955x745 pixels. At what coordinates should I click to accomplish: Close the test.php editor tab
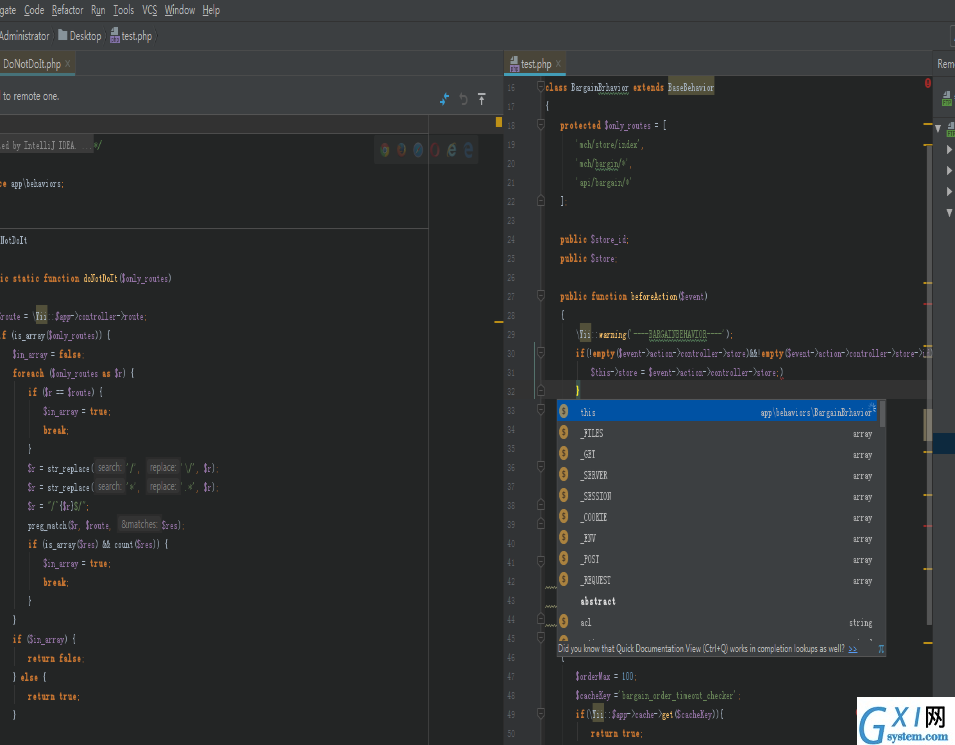click(558, 63)
